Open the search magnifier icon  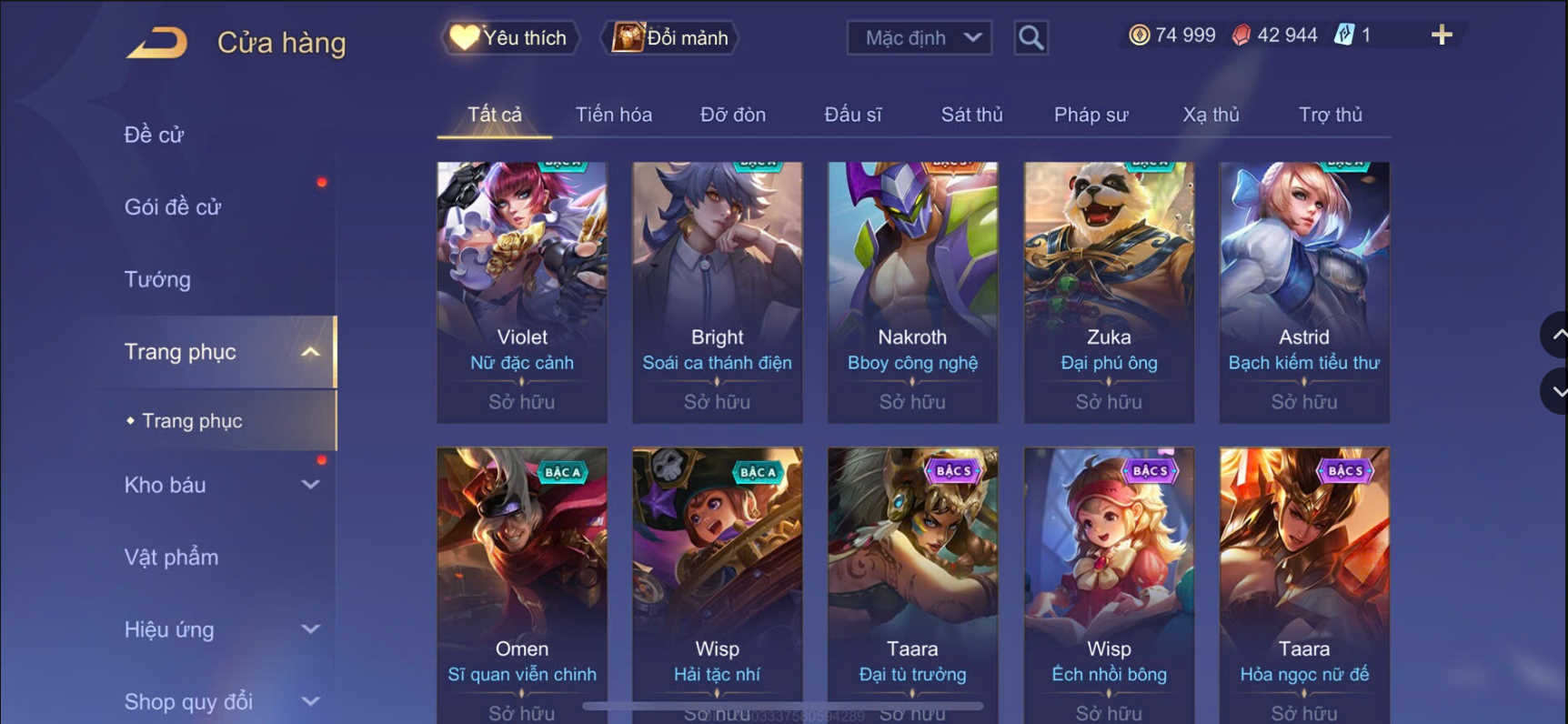point(1030,37)
